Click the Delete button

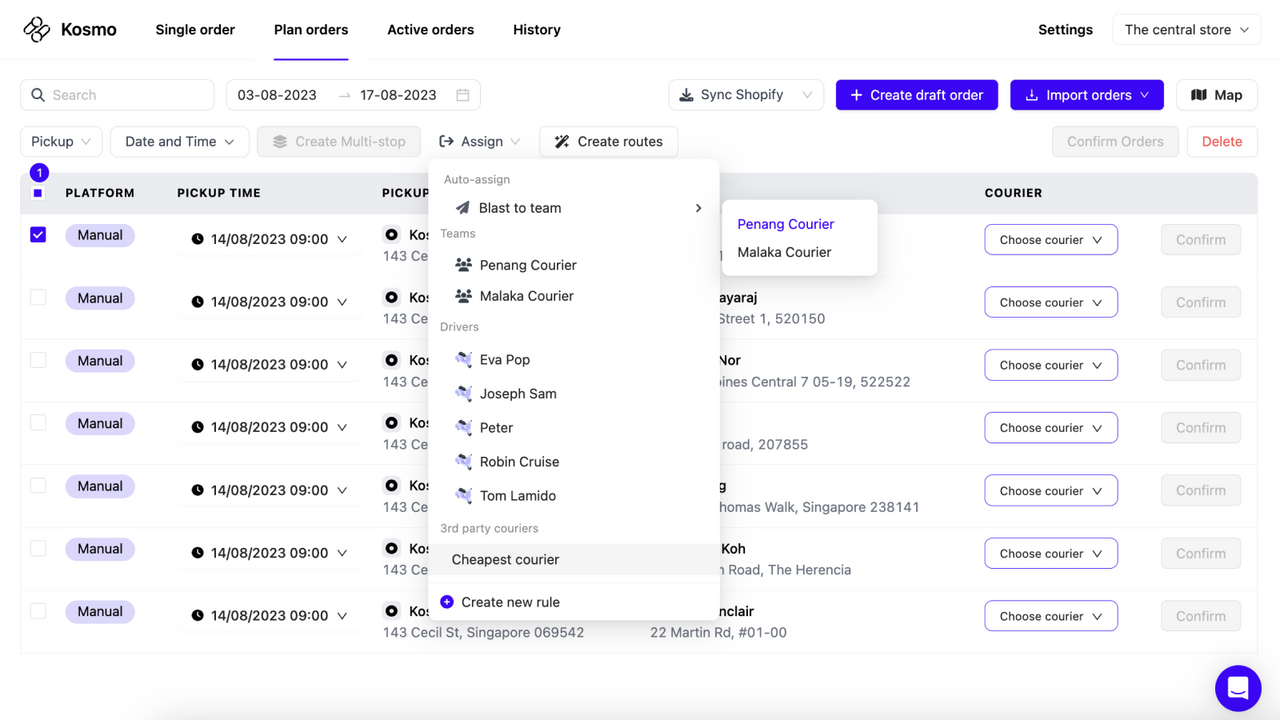click(1222, 141)
